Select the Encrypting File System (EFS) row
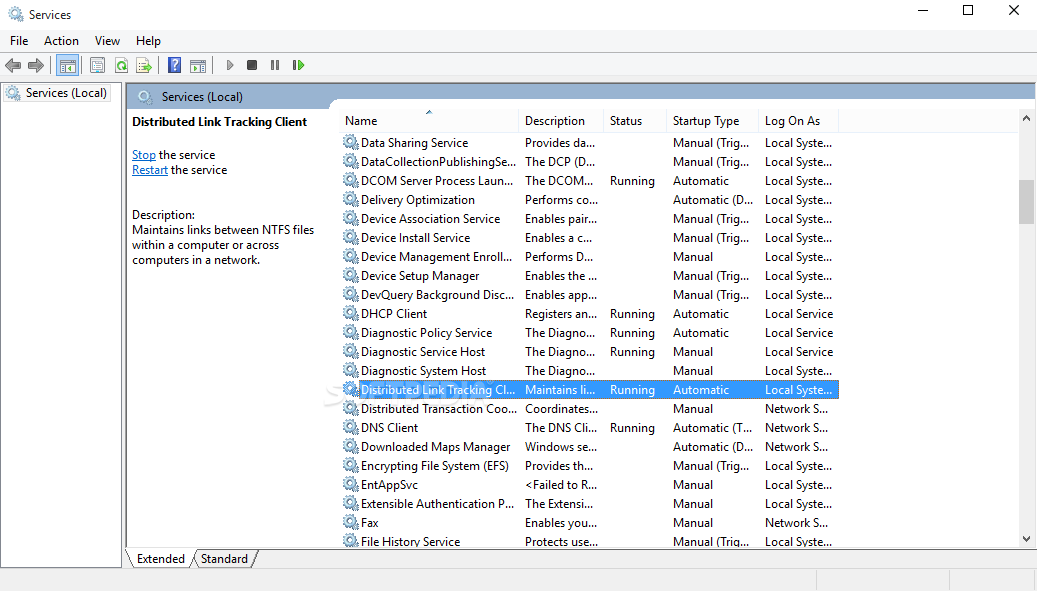This screenshot has width=1037, height=591. pyautogui.click(x=590, y=466)
